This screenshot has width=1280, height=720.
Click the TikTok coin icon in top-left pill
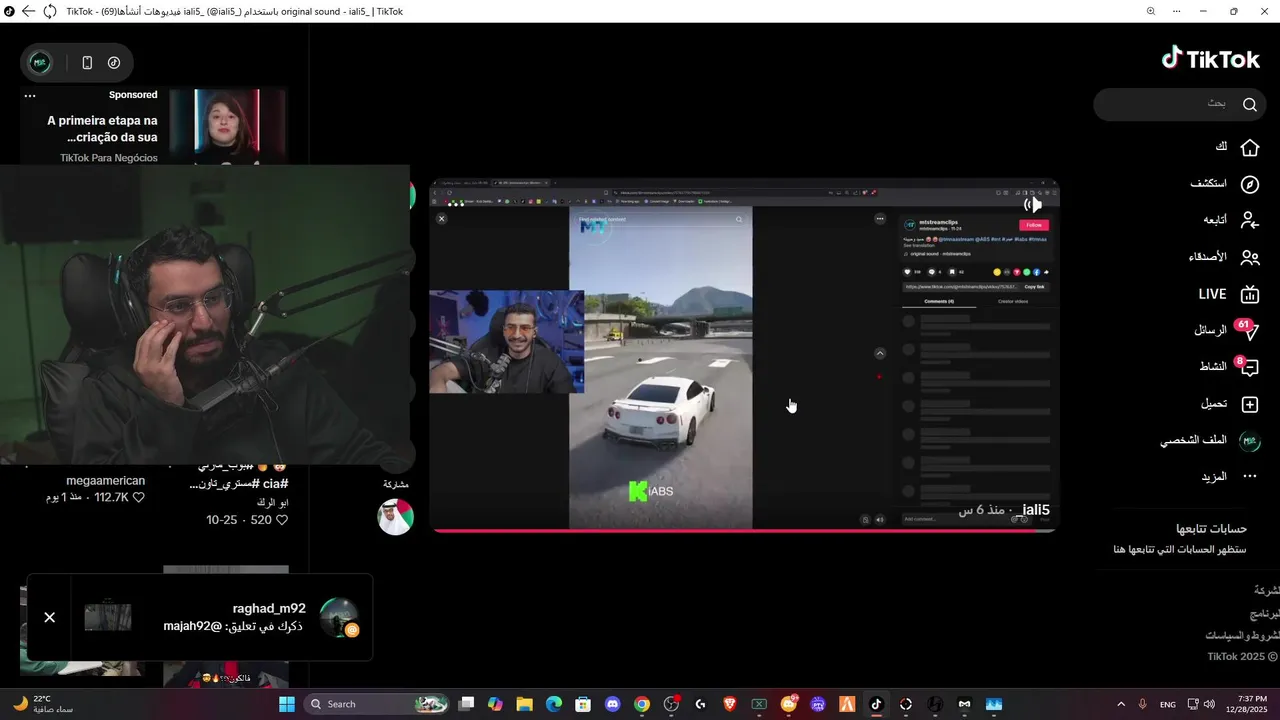[x=114, y=62]
